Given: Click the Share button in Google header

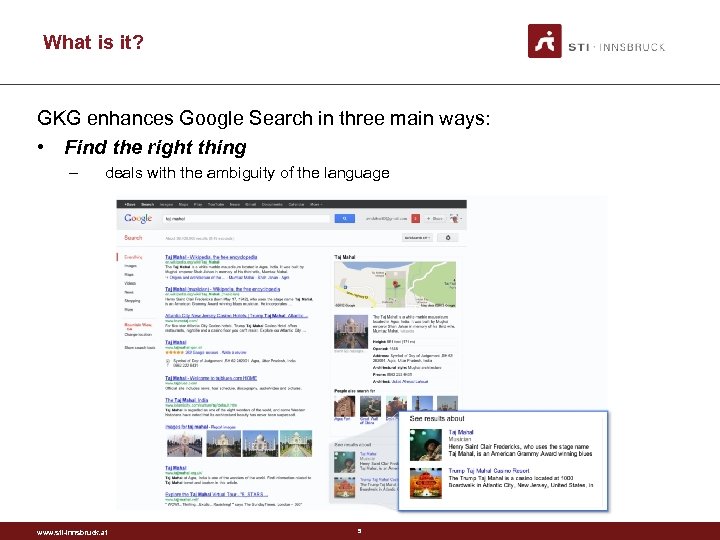Looking at the screenshot, I should 434,219.
